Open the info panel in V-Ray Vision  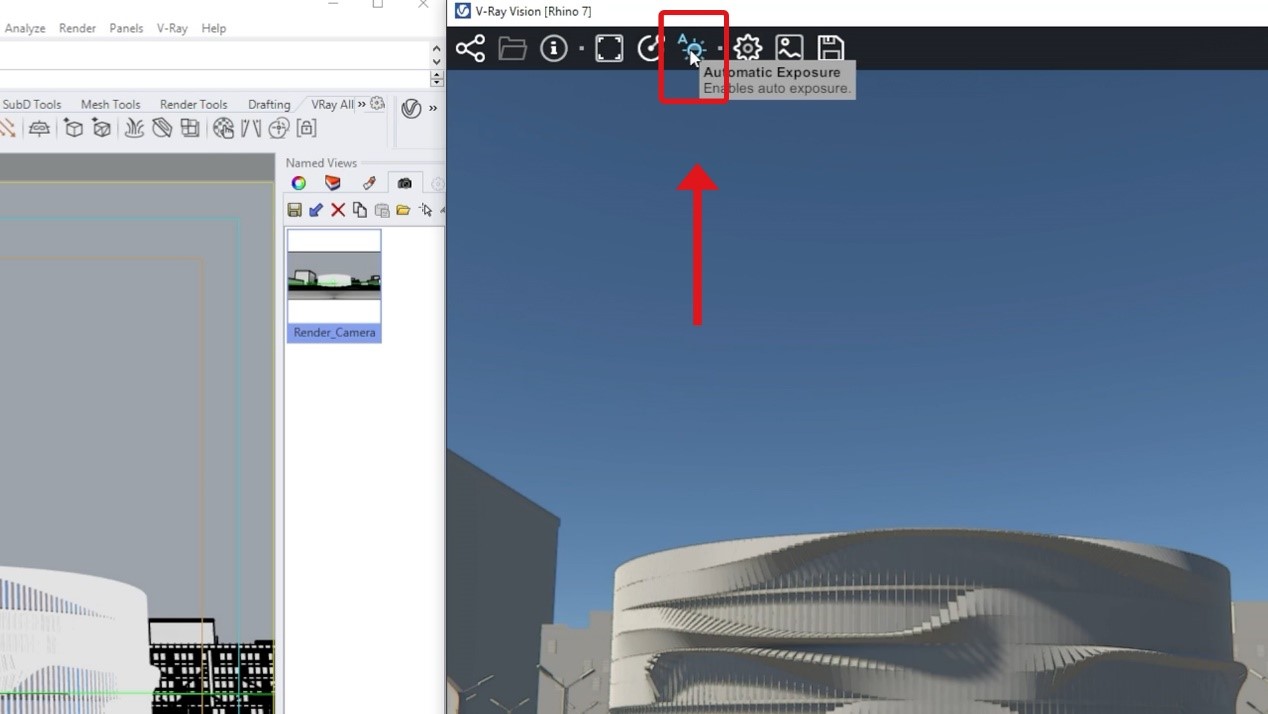point(553,48)
